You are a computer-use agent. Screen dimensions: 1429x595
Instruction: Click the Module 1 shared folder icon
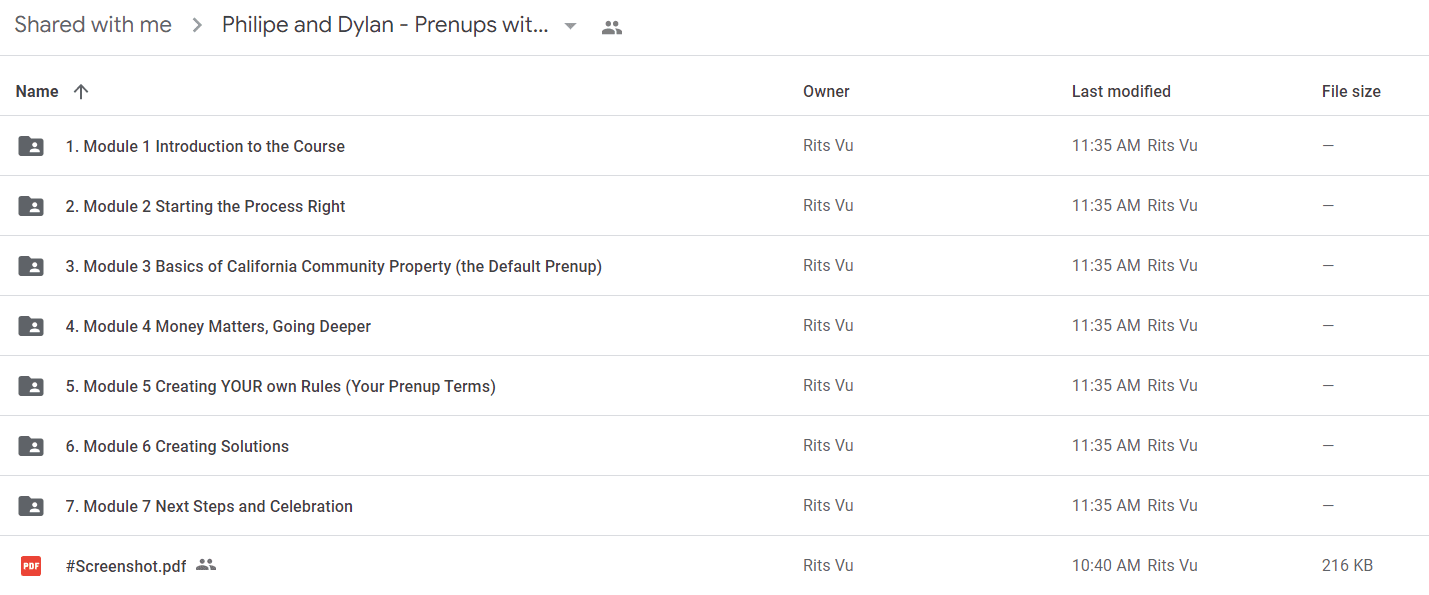click(31, 146)
